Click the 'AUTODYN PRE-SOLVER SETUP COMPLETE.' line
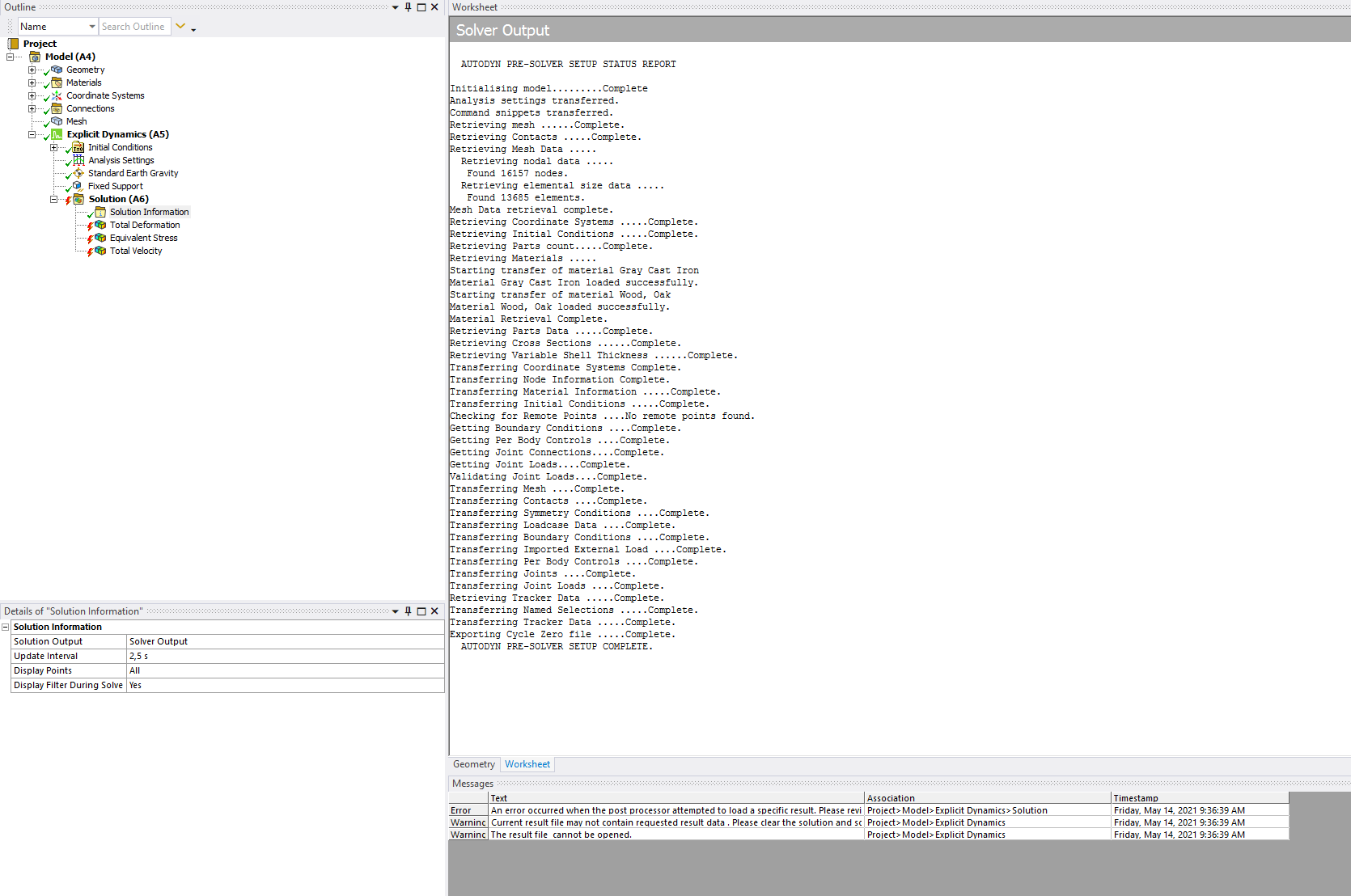This screenshot has width=1351, height=896. point(557,646)
